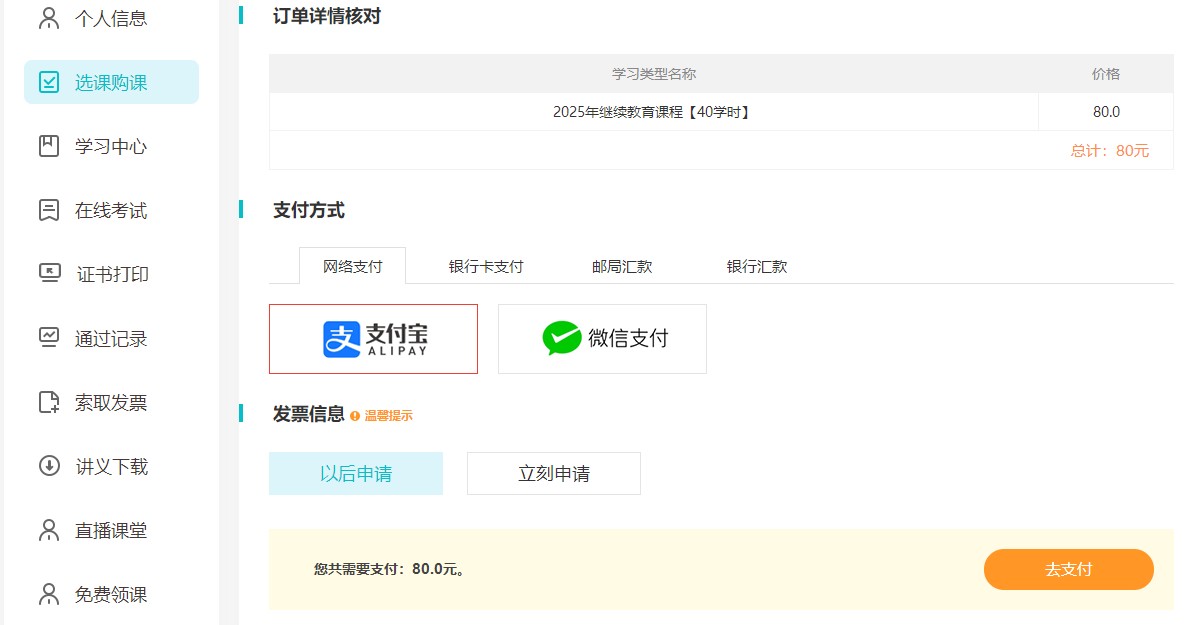Go to 在线考试 online exam section
Viewport: 1199px width, 625px height.
click(x=112, y=210)
